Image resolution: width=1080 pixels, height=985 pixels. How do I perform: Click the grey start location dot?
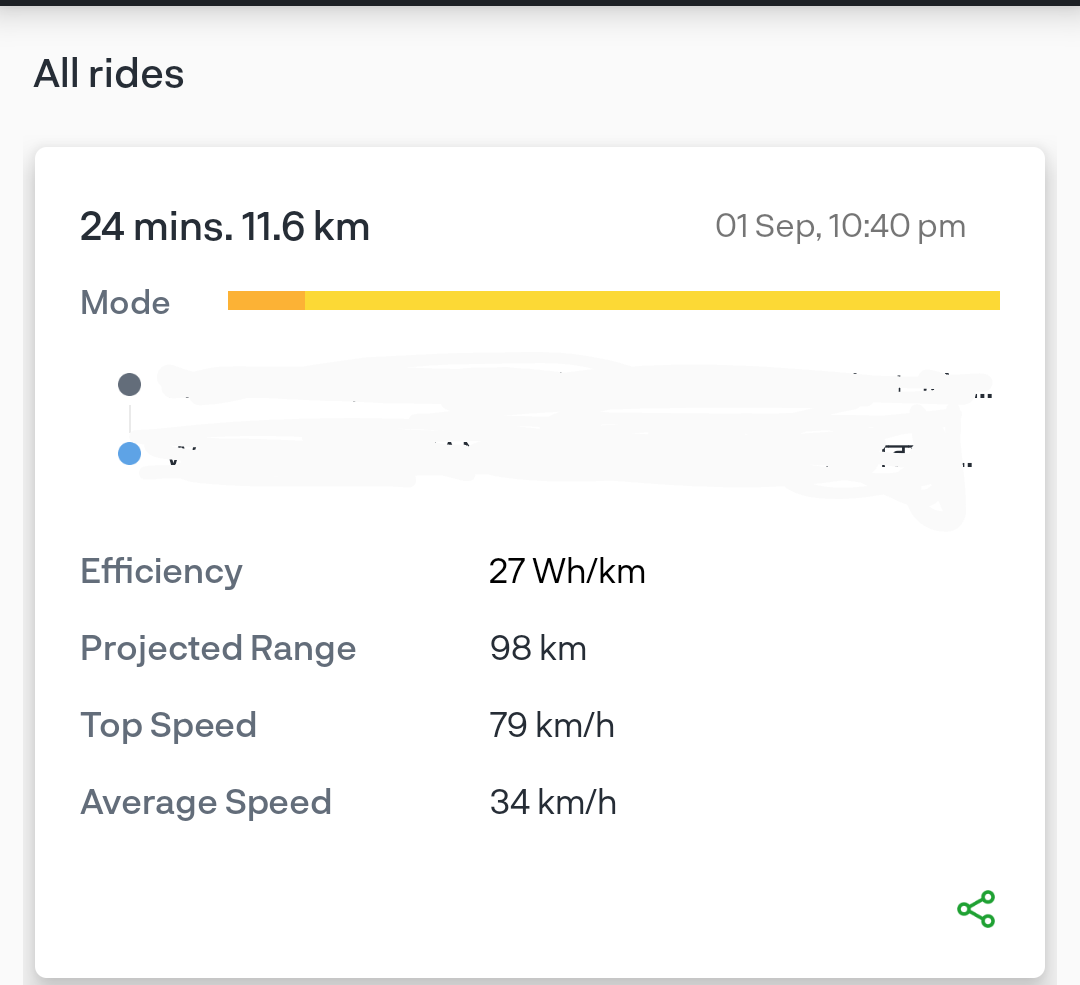[129, 384]
